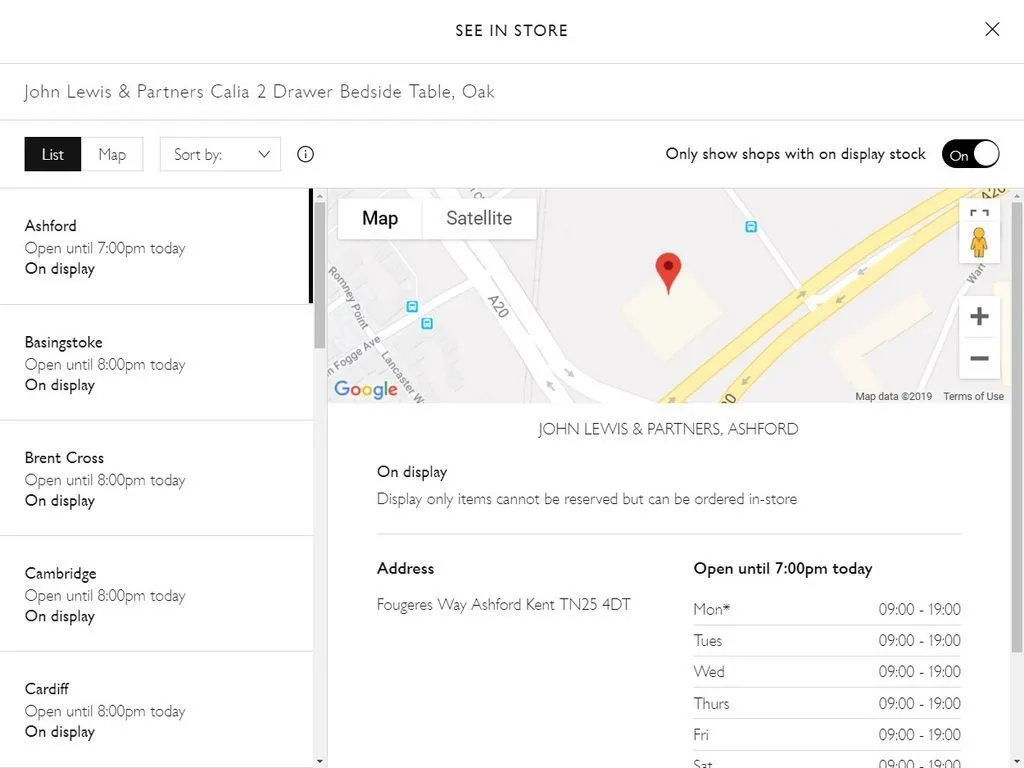Open map Terms of Use link
Screen dimensions: 1024x768
(x=973, y=396)
